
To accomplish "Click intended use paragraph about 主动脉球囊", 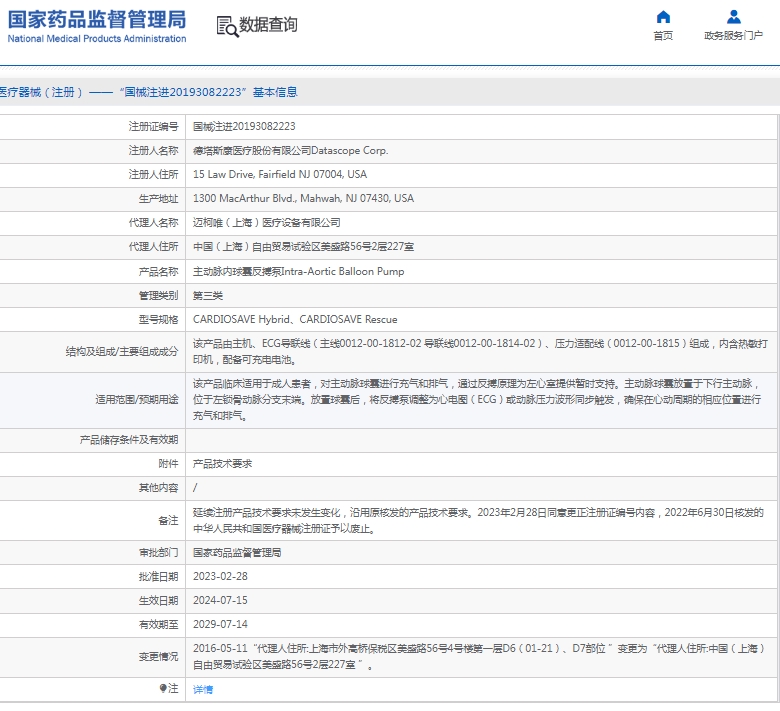I will click(477, 400).
